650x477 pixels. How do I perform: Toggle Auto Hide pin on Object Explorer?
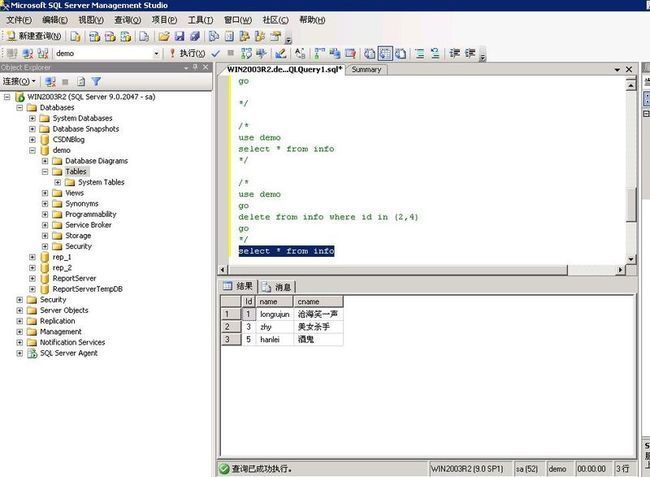click(x=195, y=67)
